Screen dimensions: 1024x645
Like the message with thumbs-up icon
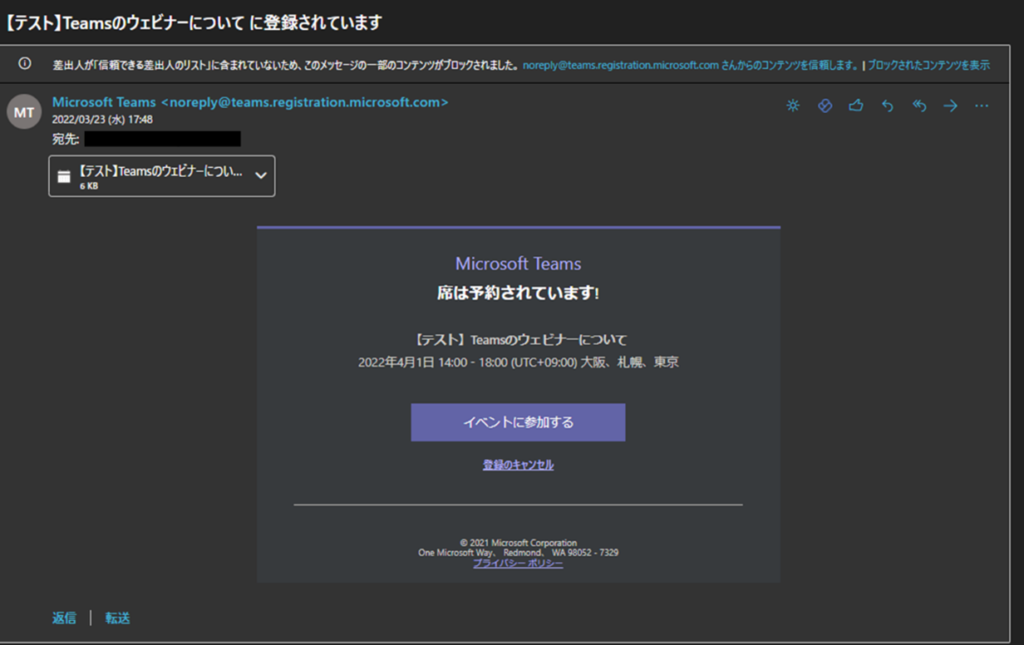click(856, 106)
